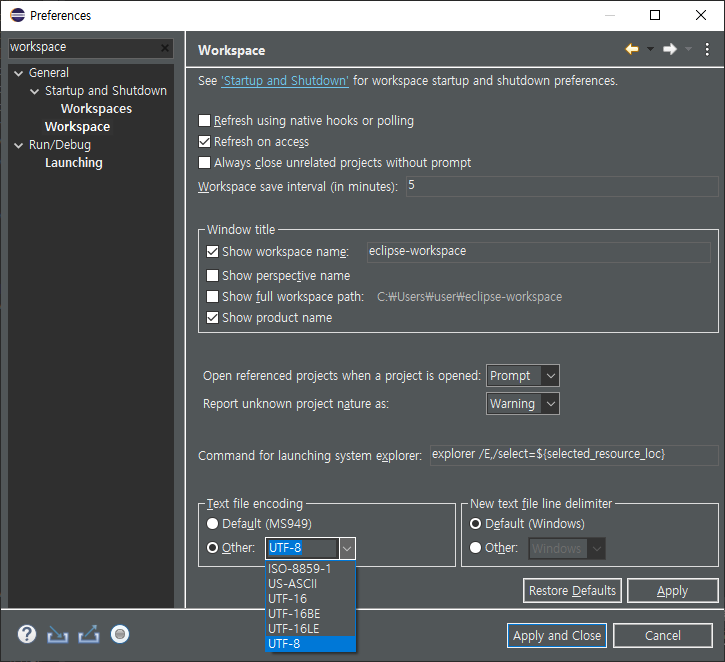This screenshot has height=662, width=725.
Task: Click the Apply button
Action: pyautogui.click(x=672, y=590)
